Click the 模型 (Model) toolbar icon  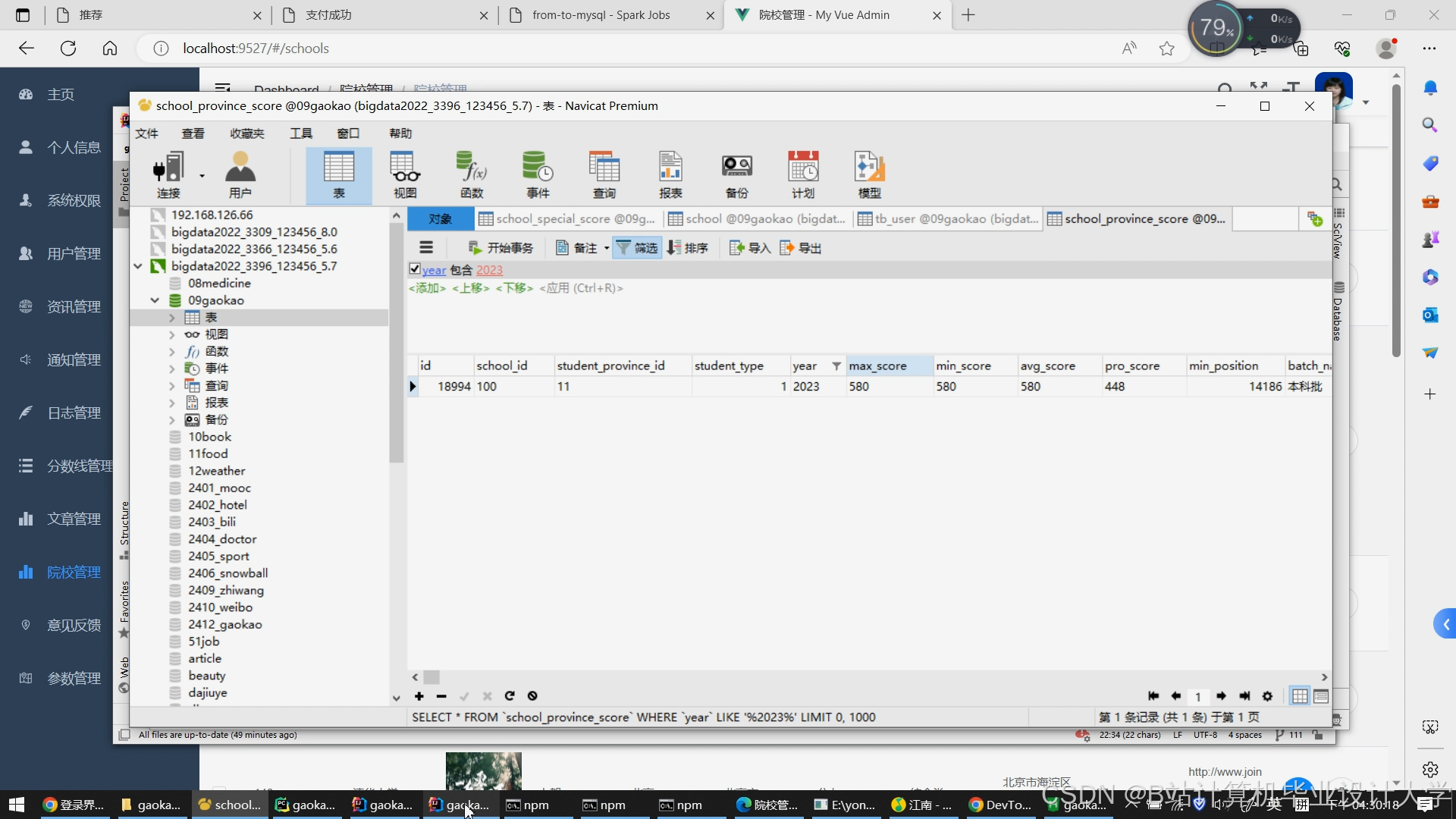coord(869,173)
